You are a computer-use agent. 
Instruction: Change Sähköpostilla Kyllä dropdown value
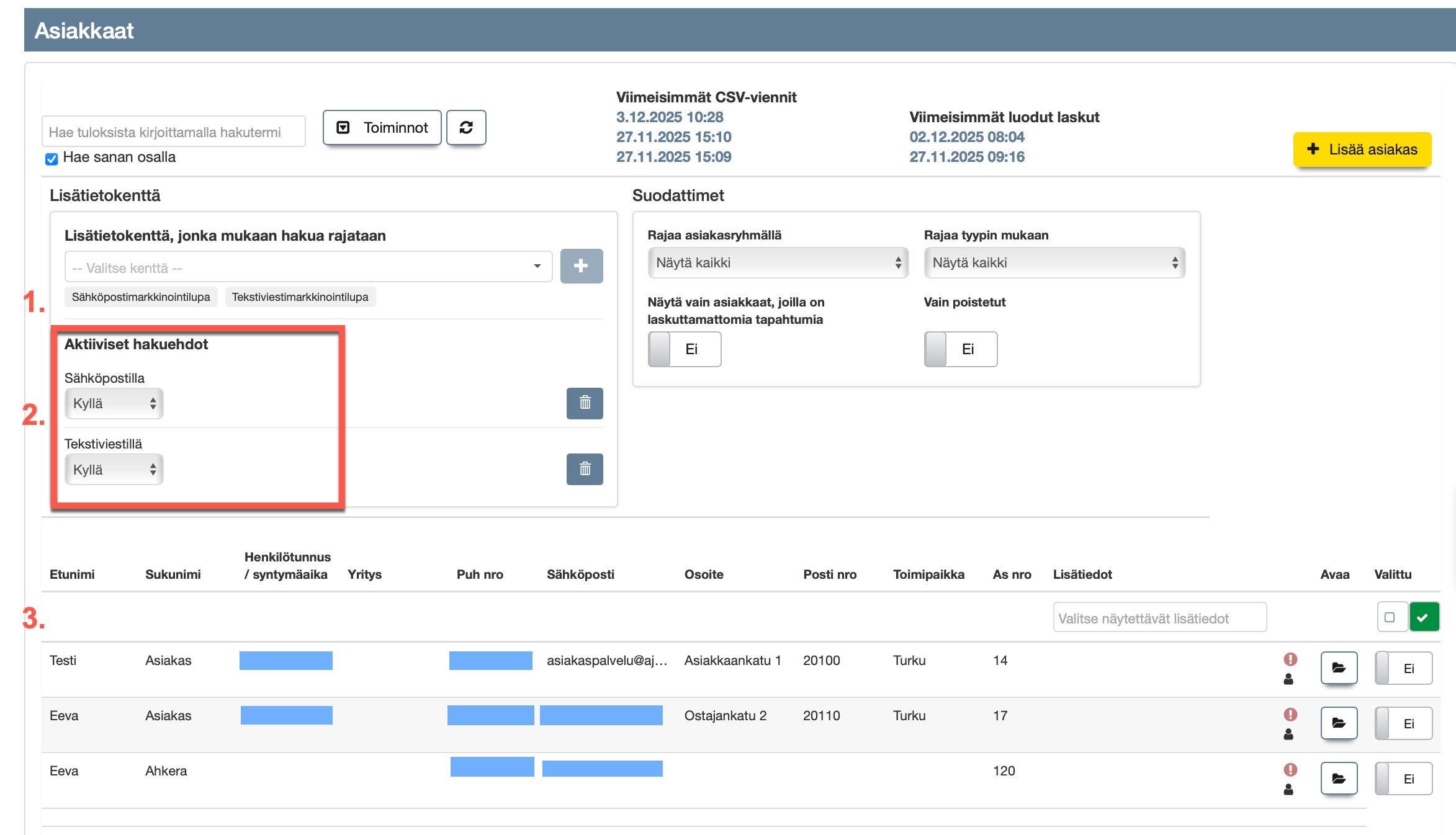click(114, 404)
